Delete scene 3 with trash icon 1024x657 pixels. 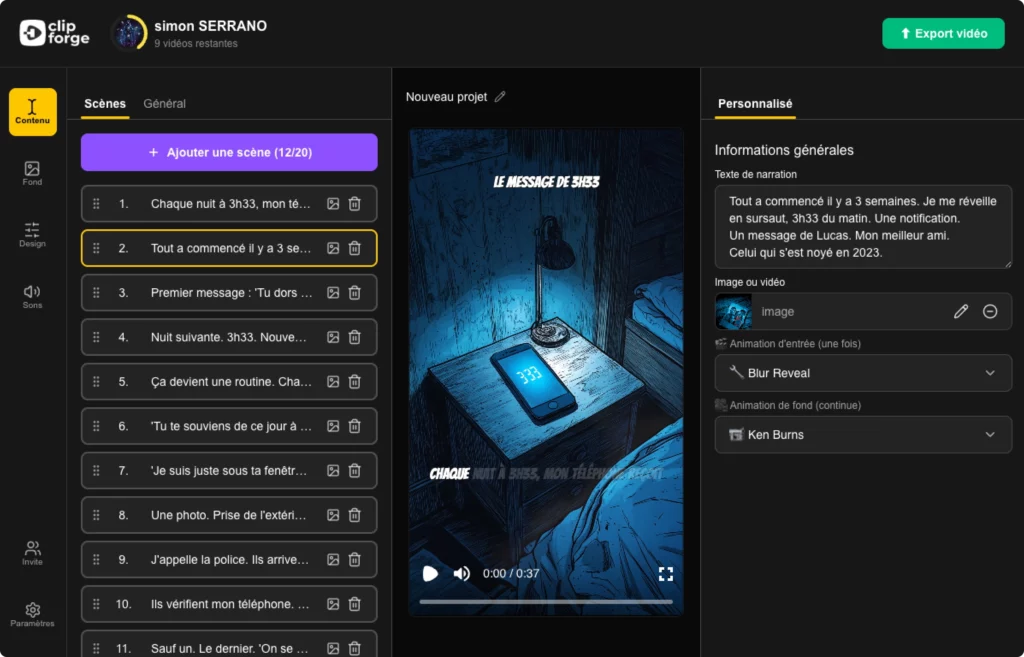click(354, 293)
